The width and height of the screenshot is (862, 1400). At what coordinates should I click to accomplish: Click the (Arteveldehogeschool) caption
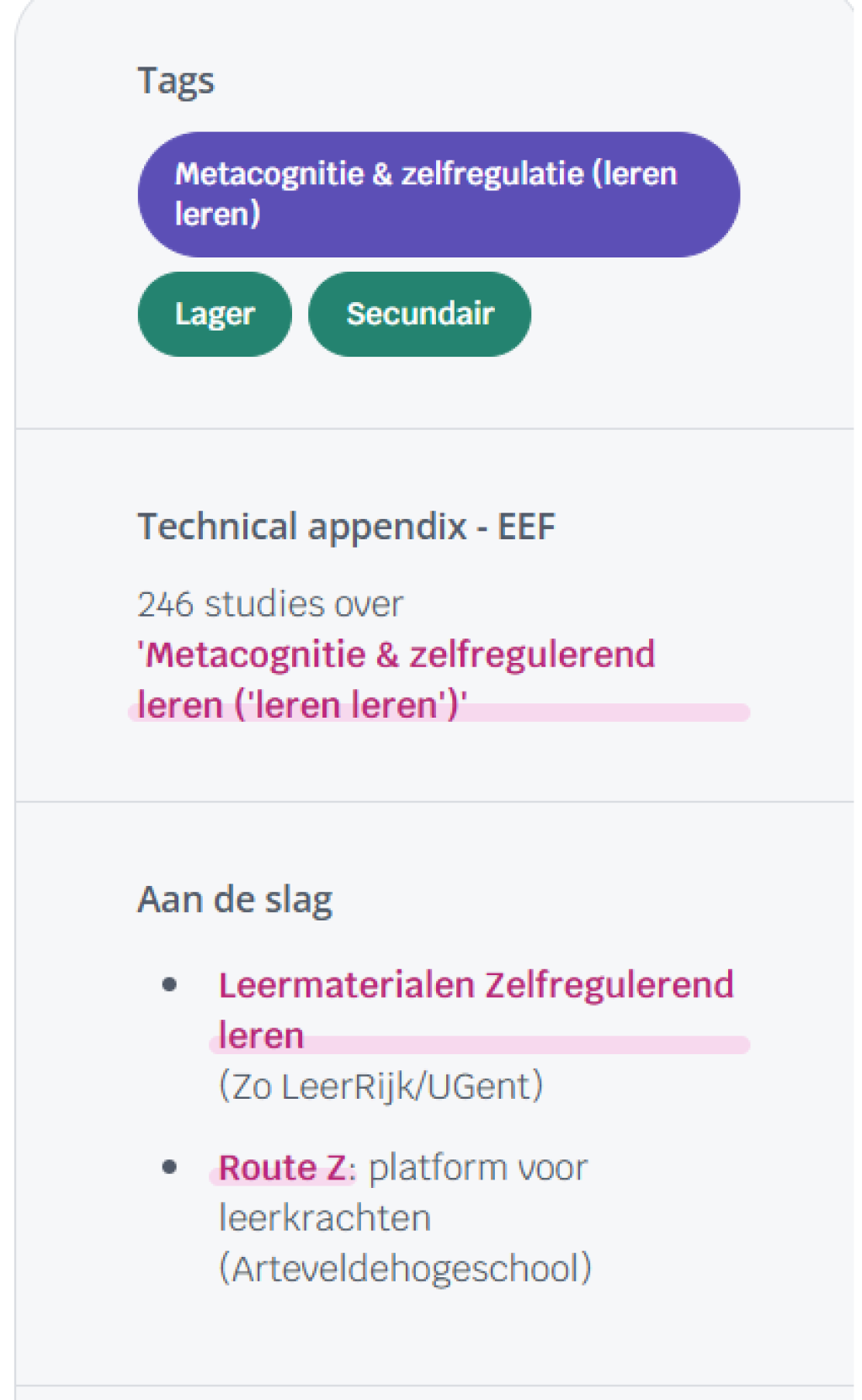(x=405, y=1269)
